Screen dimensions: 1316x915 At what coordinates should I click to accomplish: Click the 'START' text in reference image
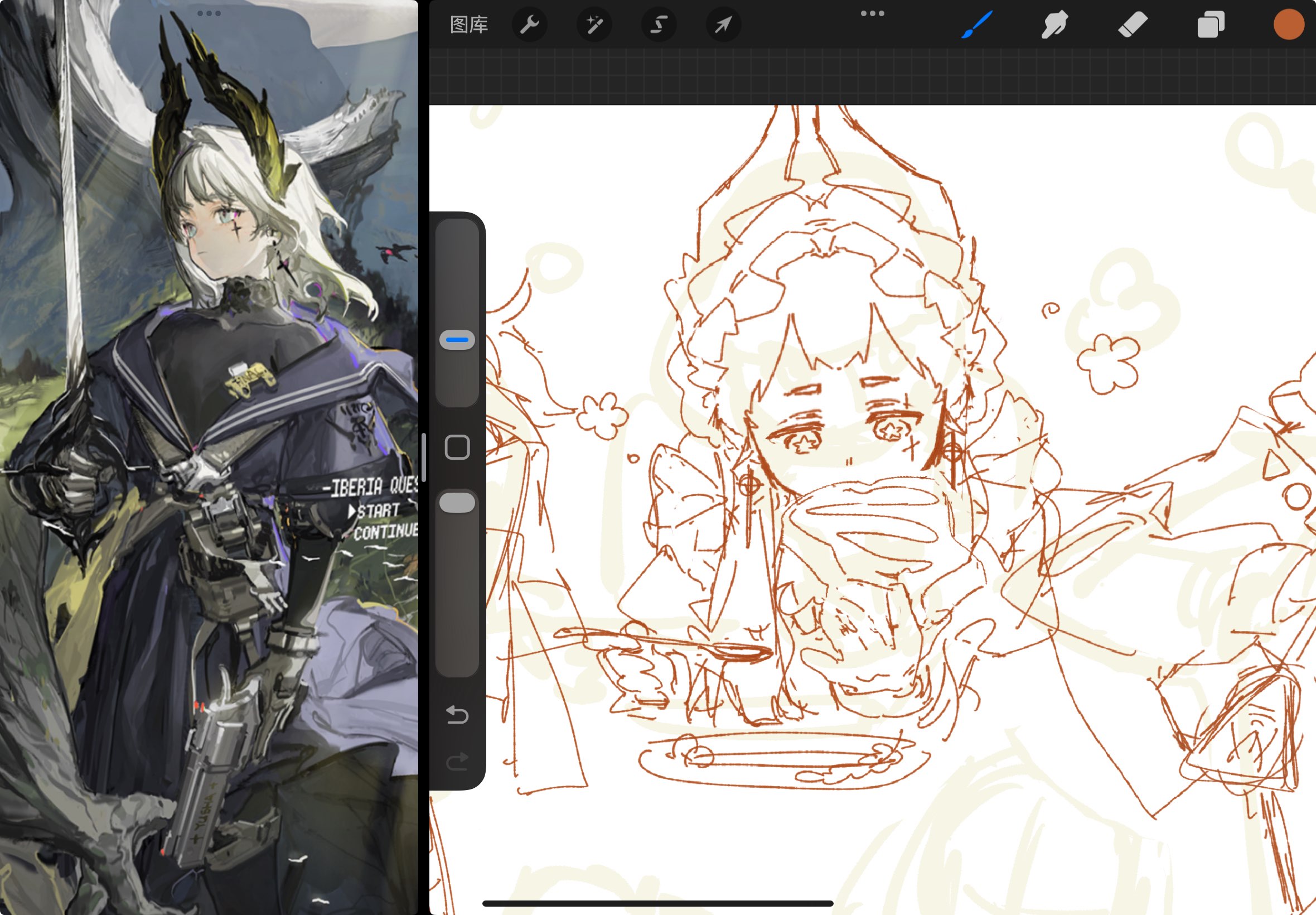click(x=378, y=511)
